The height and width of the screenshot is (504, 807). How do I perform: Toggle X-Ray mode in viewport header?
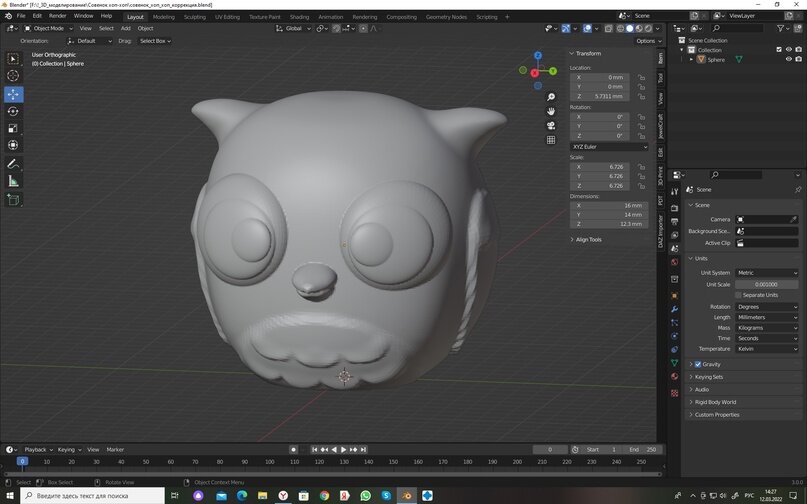click(x=608, y=28)
